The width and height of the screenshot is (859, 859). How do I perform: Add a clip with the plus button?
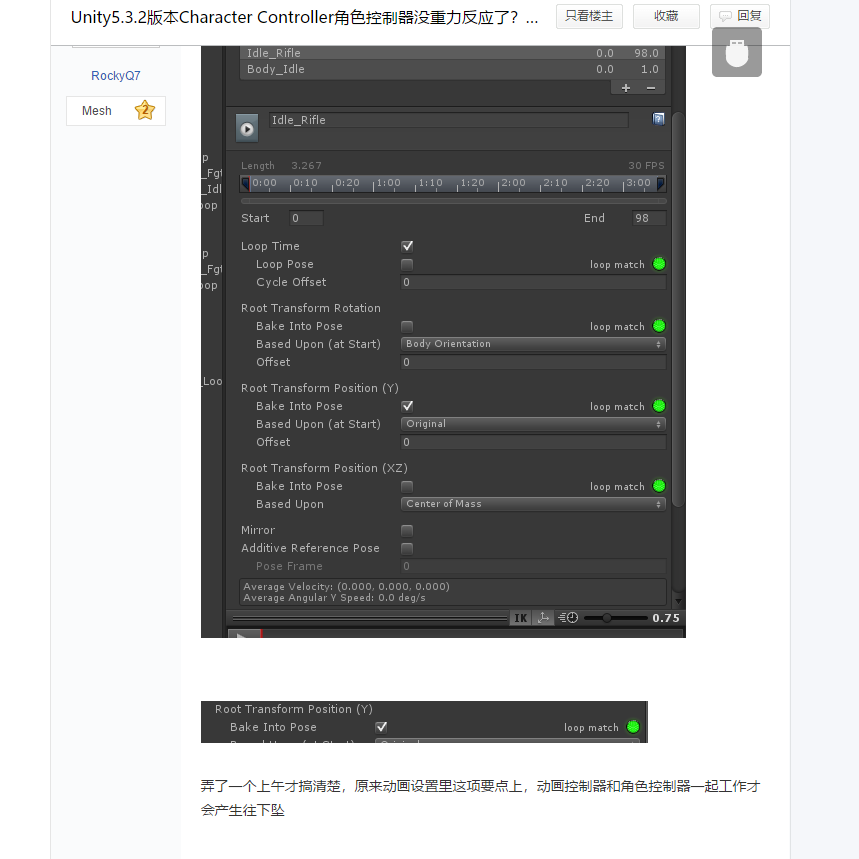click(626, 88)
